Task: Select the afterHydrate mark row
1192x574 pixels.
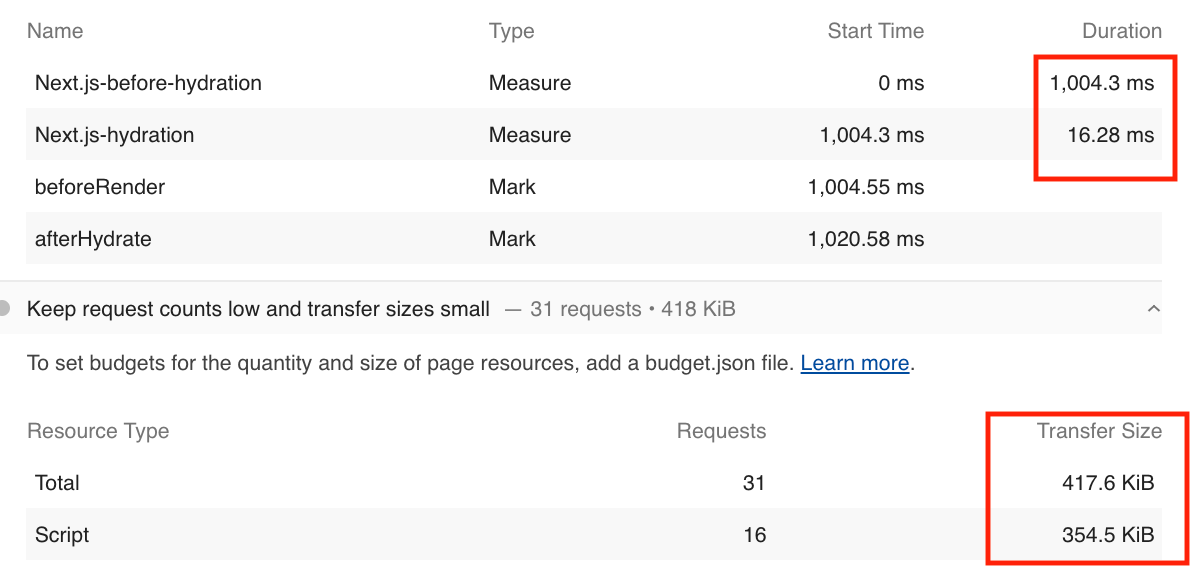Action: 594,239
